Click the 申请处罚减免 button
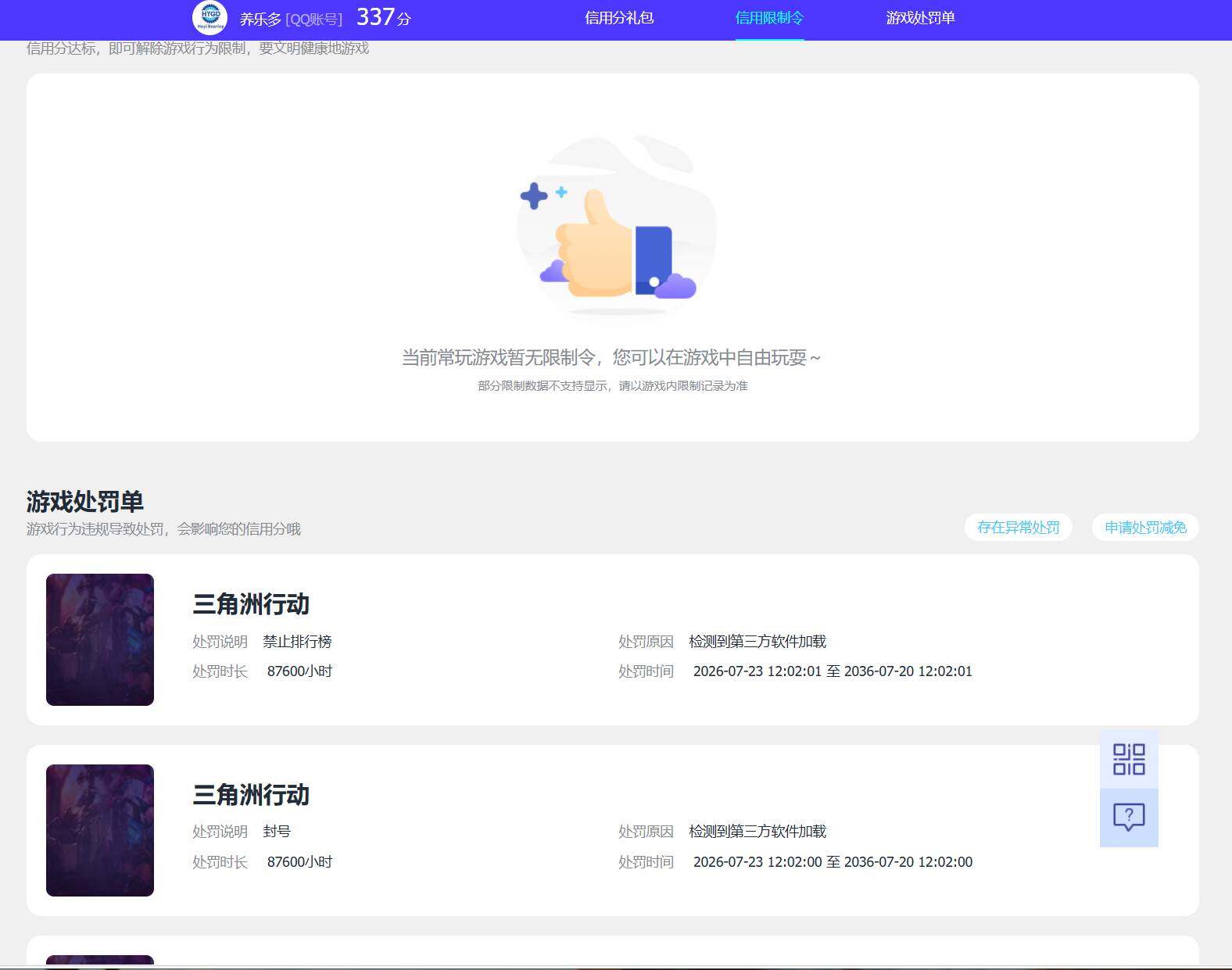The width and height of the screenshot is (1232, 970). [1145, 528]
